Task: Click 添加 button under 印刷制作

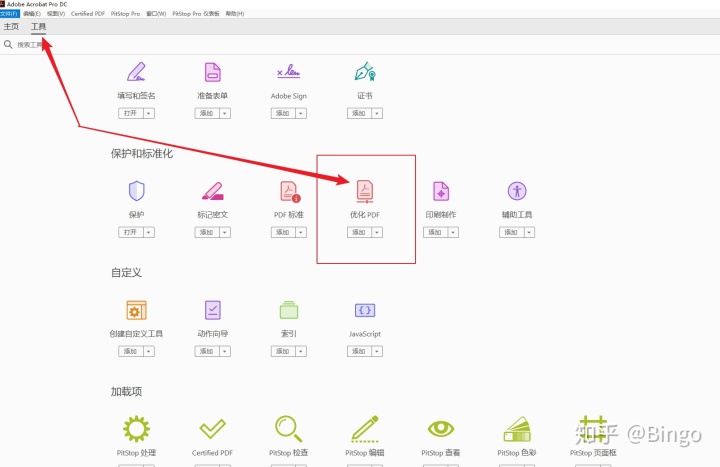Action: (x=436, y=232)
